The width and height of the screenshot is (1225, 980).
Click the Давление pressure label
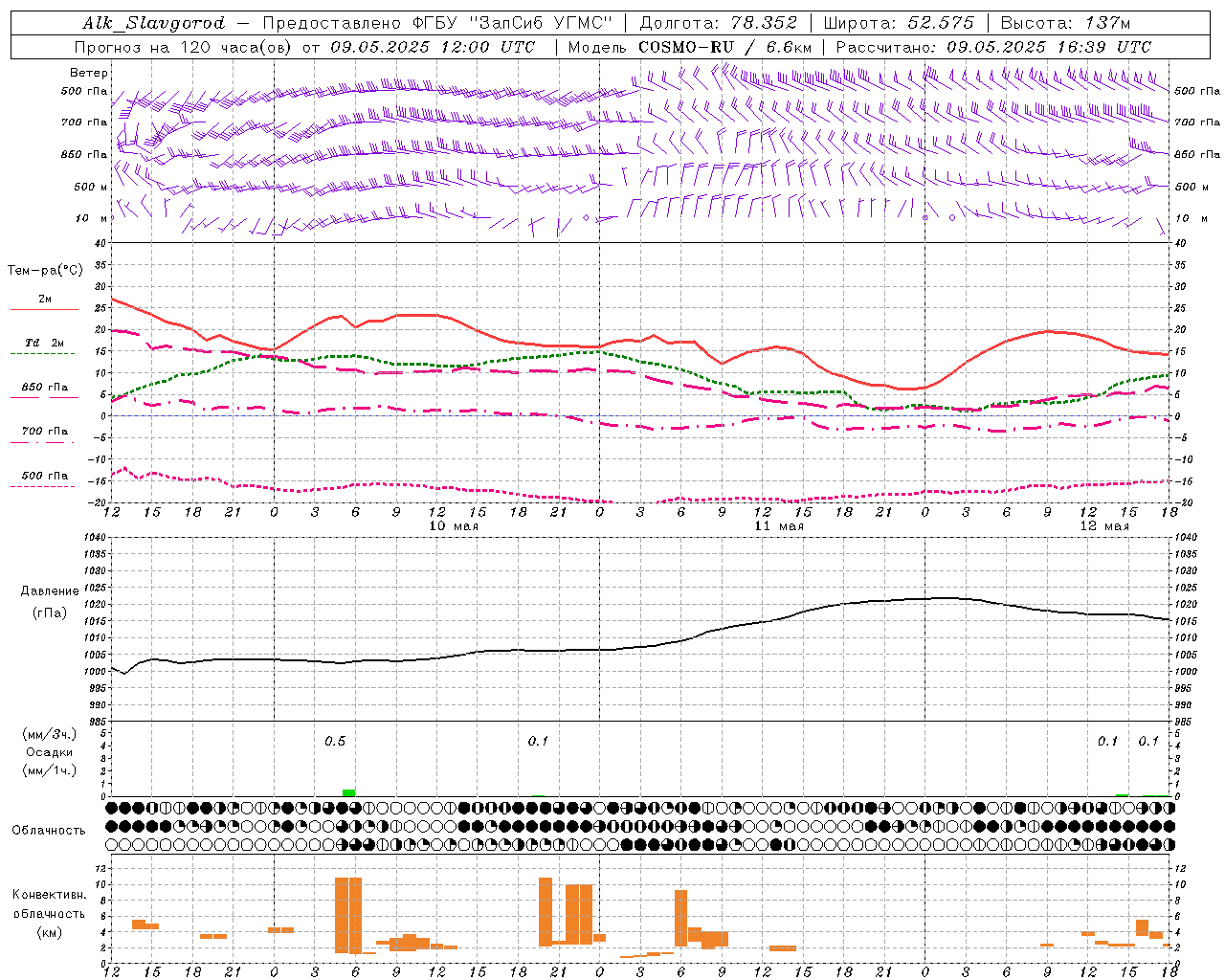tap(50, 591)
